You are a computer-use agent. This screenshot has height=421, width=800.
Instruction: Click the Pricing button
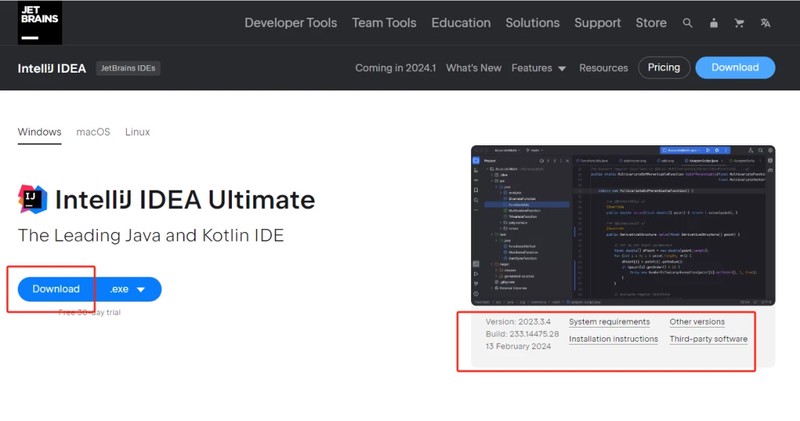[664, 67]
